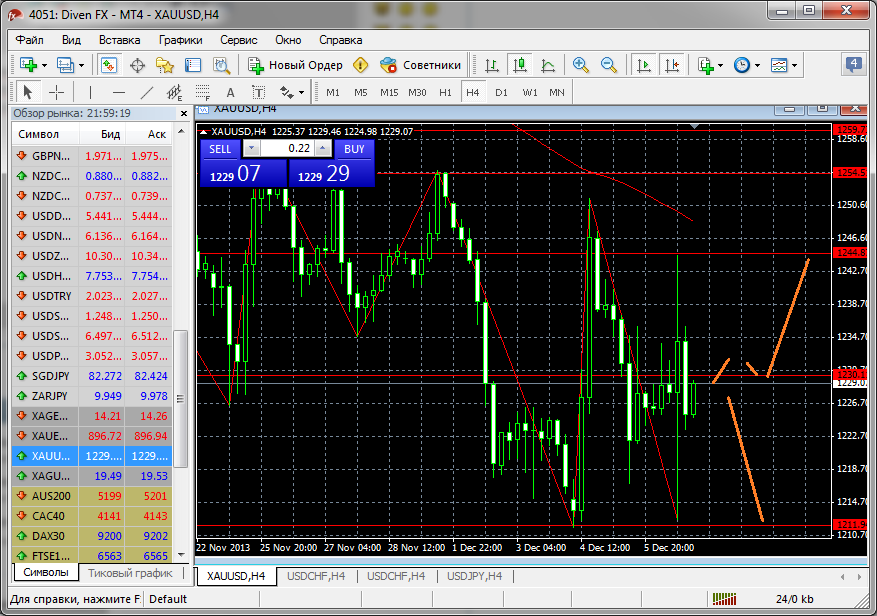Open the Profiles toolbar icon
Screen dimensions: 877x616
pos(65,65)
